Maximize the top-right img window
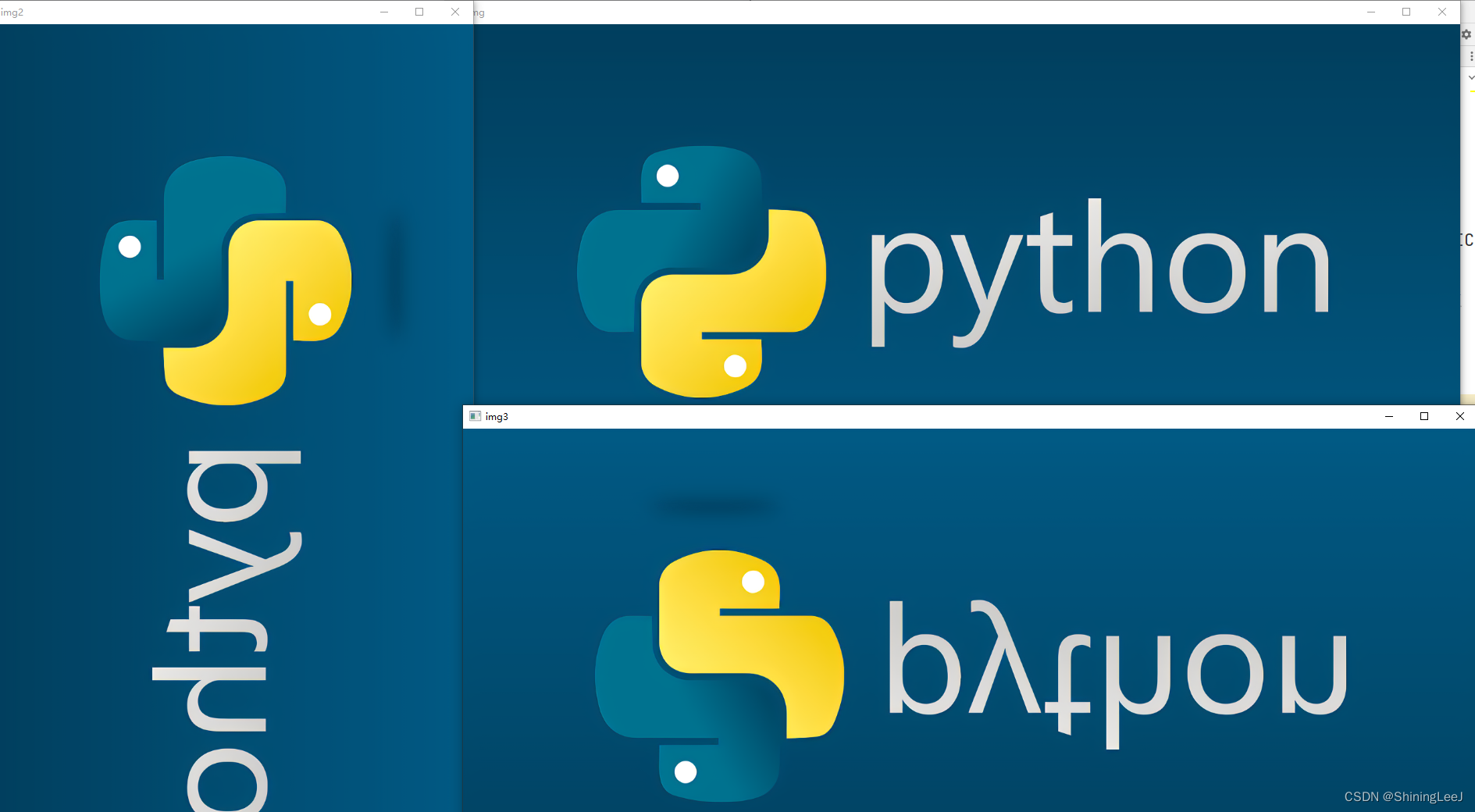This screenshot has height=812, width=1475. (x=1406, y=12)
